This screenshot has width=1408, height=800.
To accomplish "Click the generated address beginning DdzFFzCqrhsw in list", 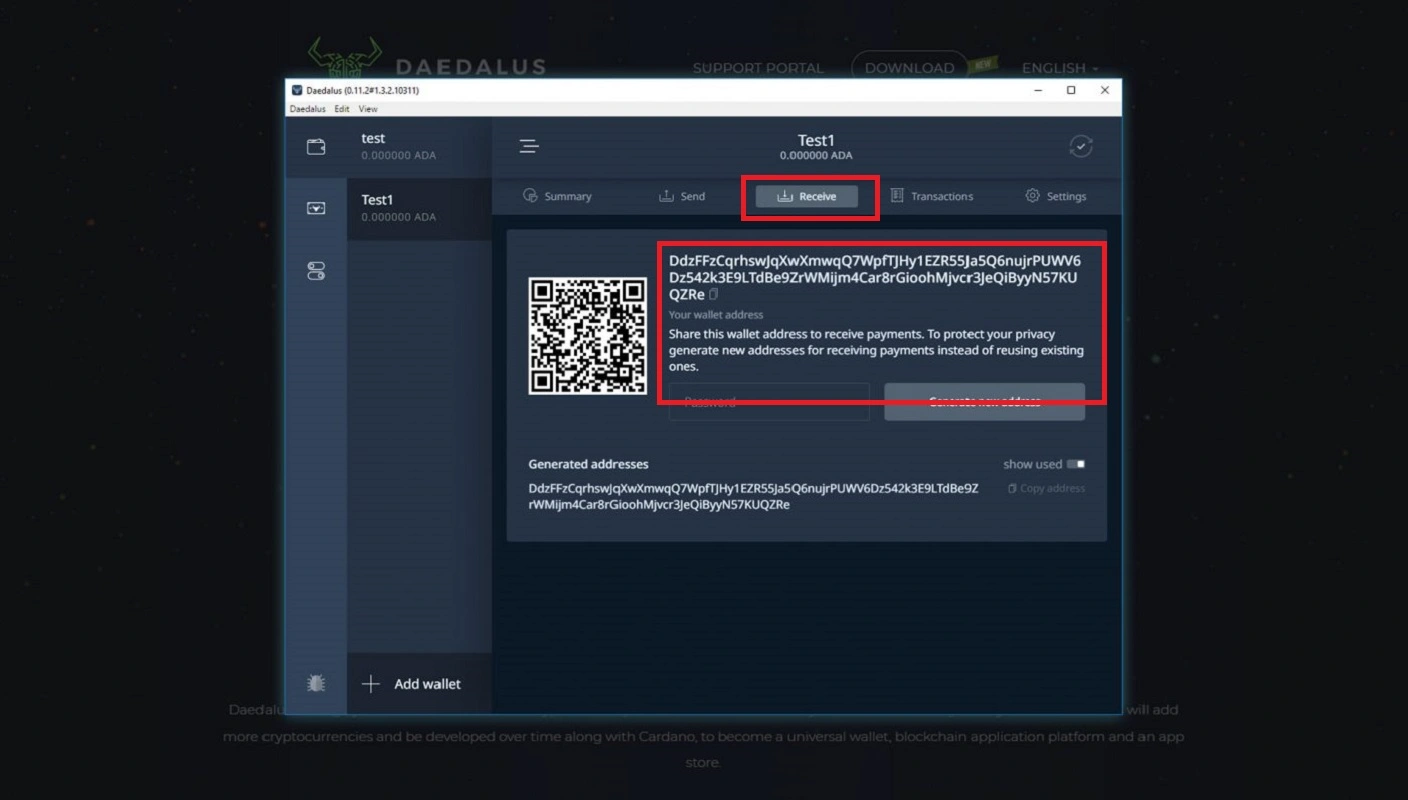I will pyautogui.click(x=753, y=497).
